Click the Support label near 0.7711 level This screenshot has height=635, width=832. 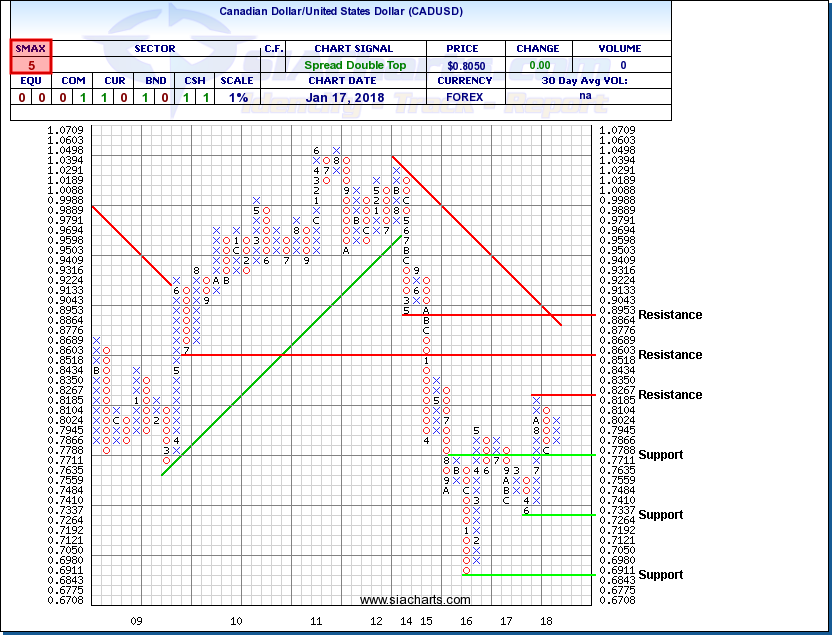(x=662, y=455)
